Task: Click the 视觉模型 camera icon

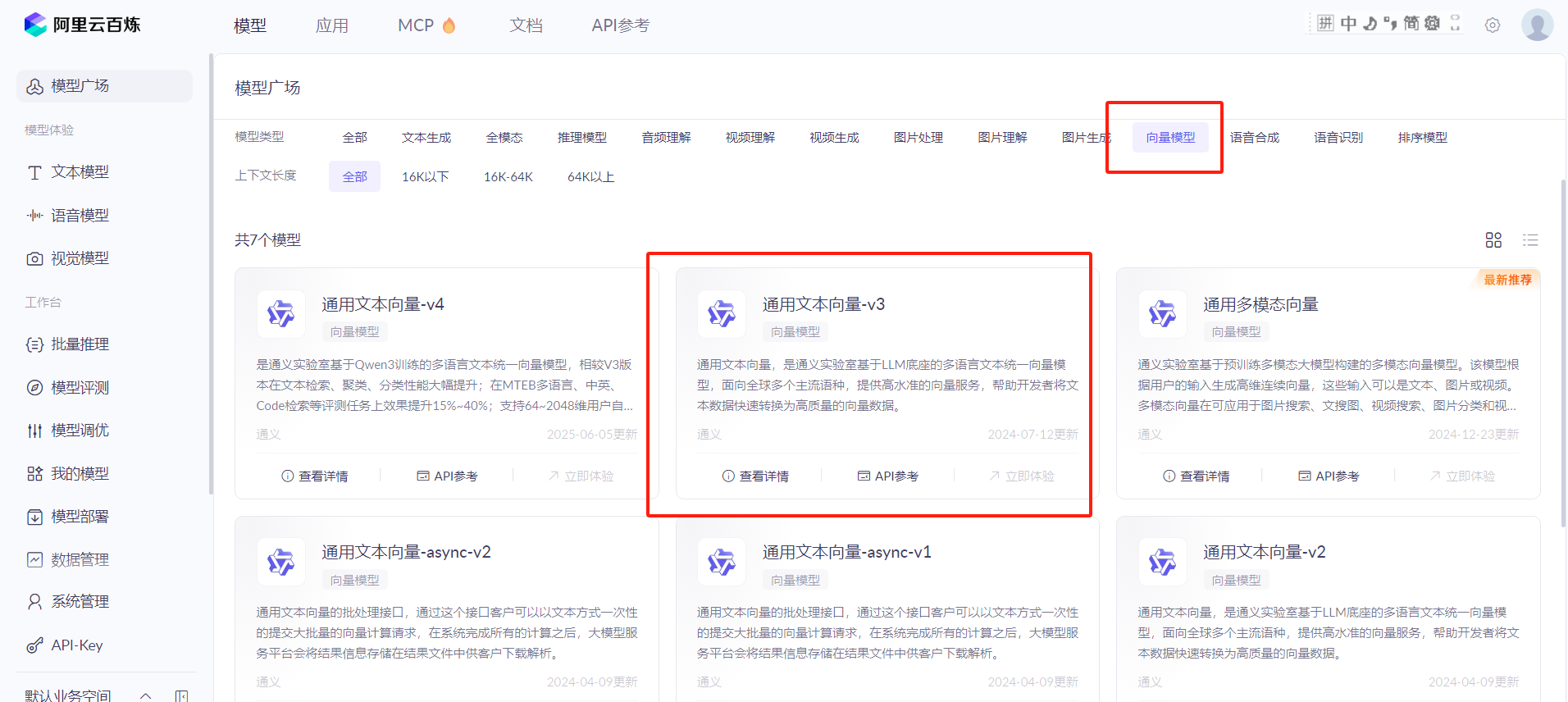Action: (x=34, y=259)
